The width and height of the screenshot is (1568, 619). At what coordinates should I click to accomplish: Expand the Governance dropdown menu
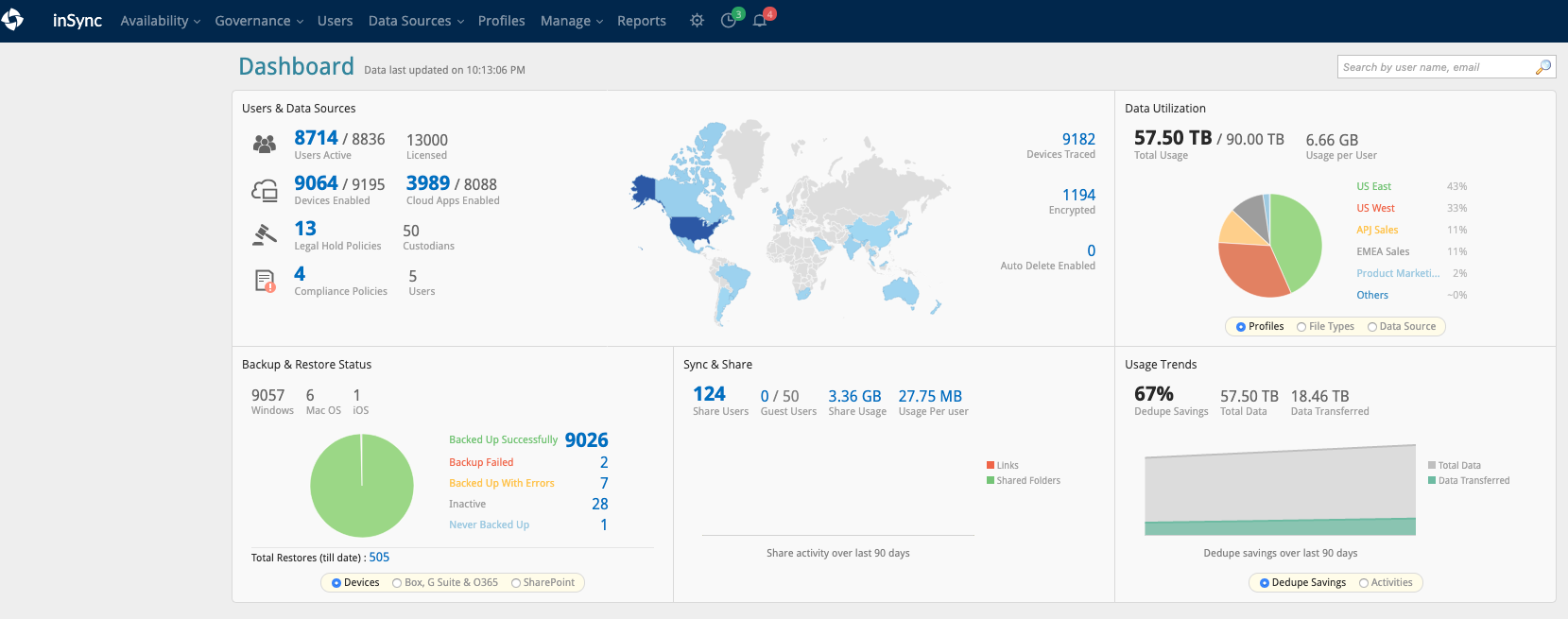click(259, 21)
